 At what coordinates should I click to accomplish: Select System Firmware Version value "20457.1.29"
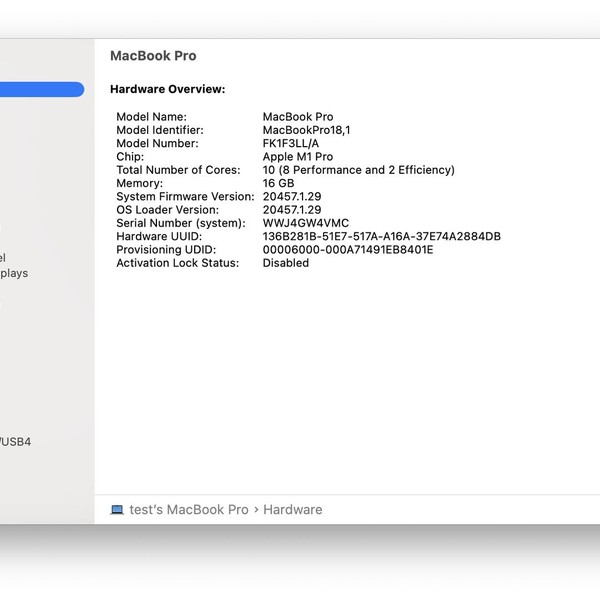pos(292,197)
